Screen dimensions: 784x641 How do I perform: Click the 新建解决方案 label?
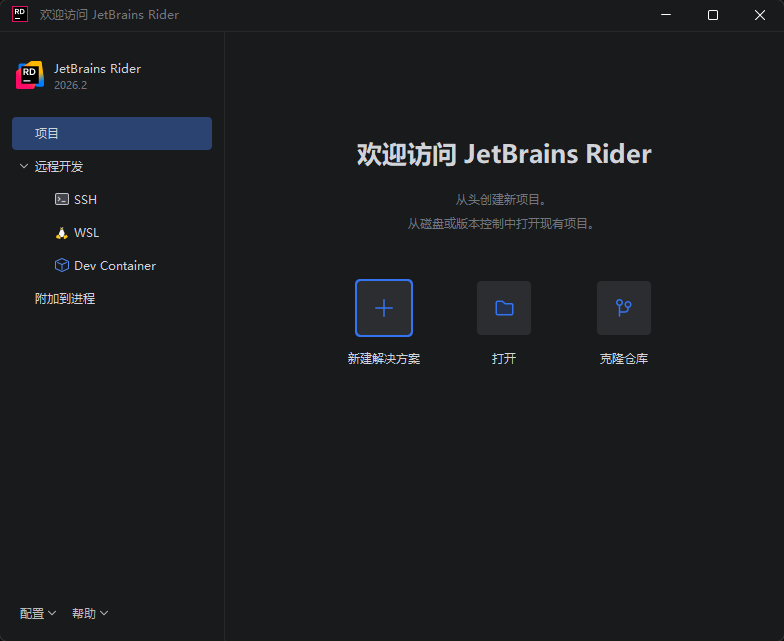point(384,358)
